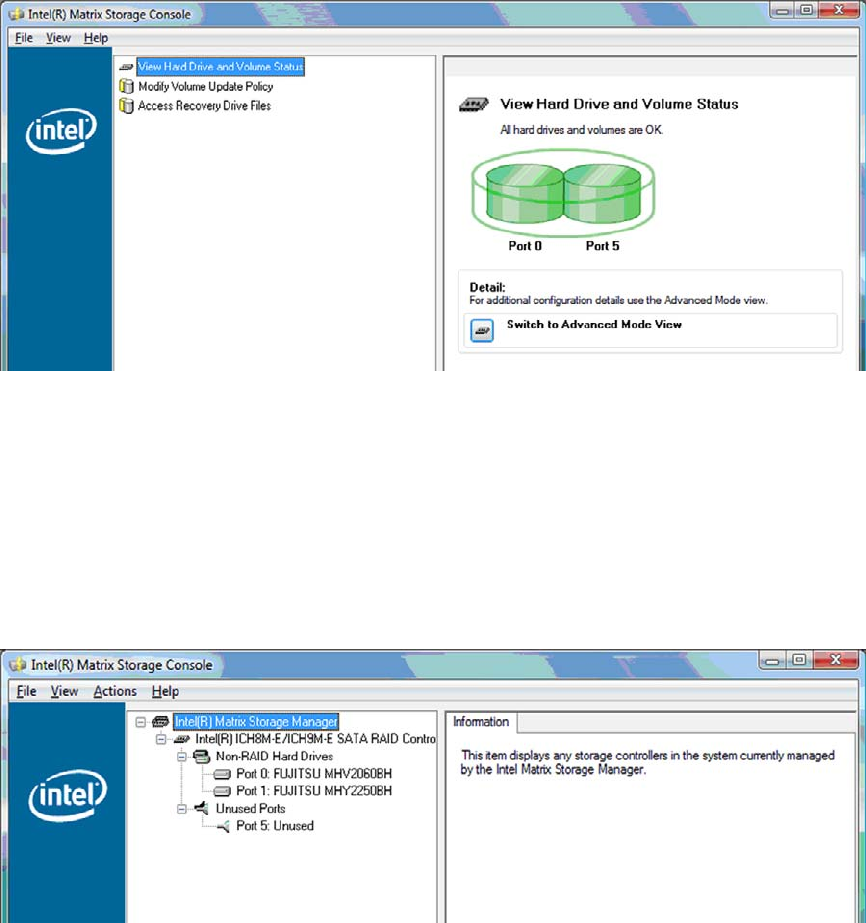Click the Modify Volume Update Policy icon

pos(126,87)
